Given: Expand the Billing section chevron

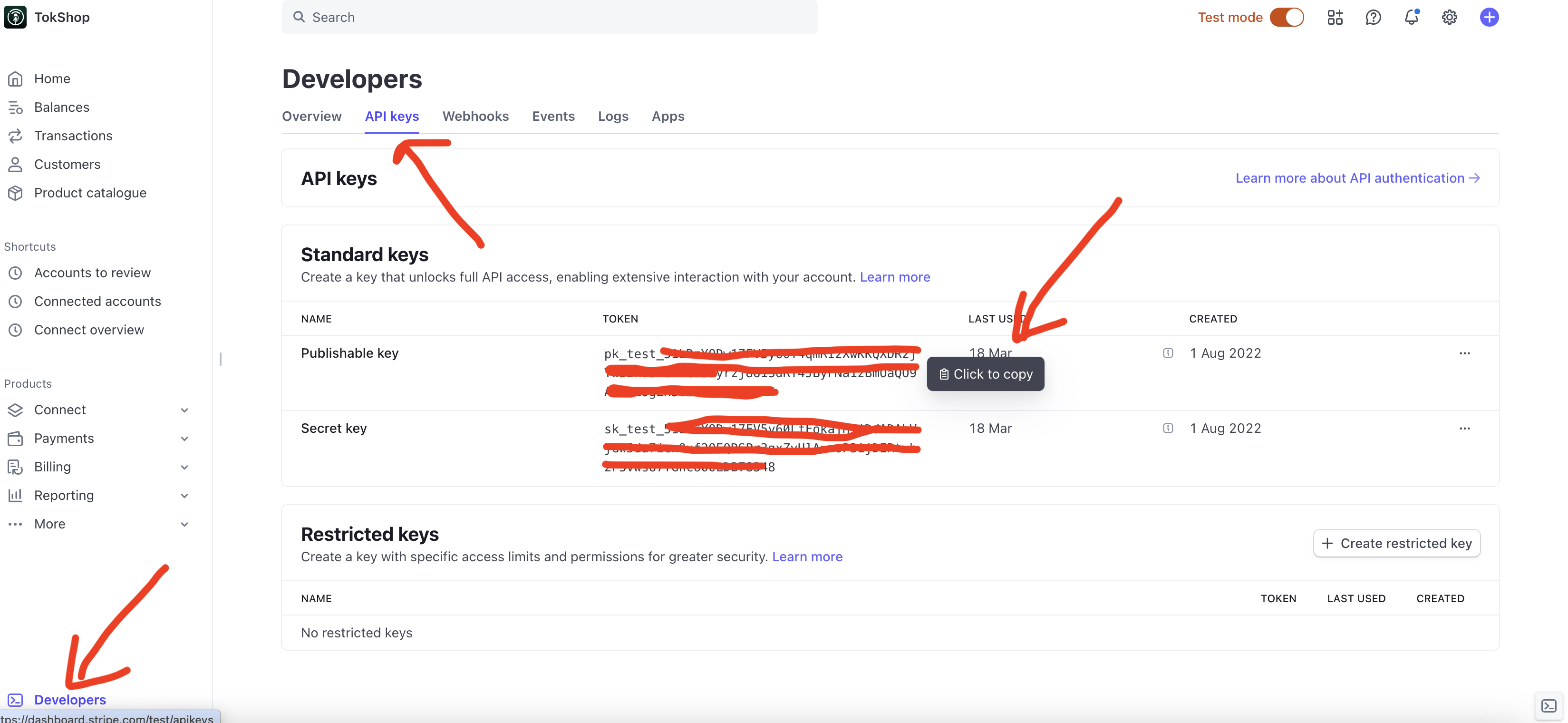Looking at the screenshot, I should pyautogui.click(x=184, y=467).
